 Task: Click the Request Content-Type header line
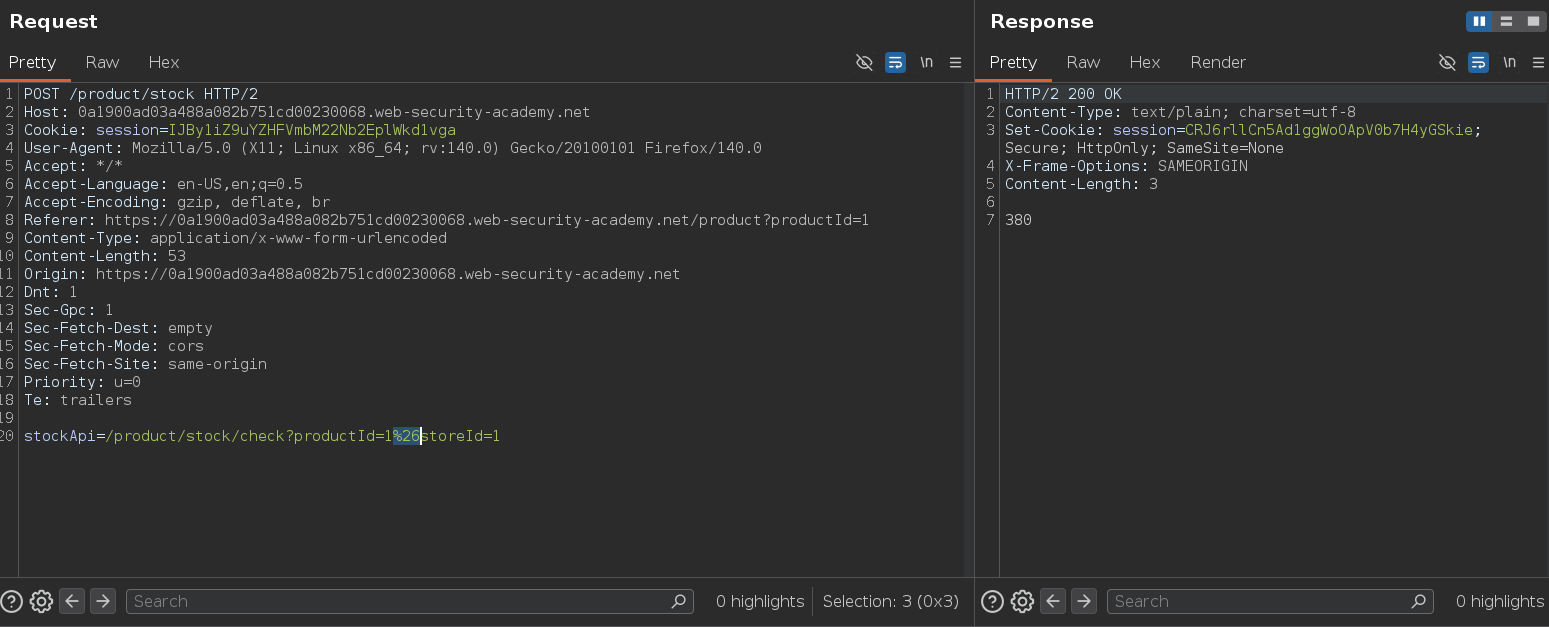click(235, 238)
